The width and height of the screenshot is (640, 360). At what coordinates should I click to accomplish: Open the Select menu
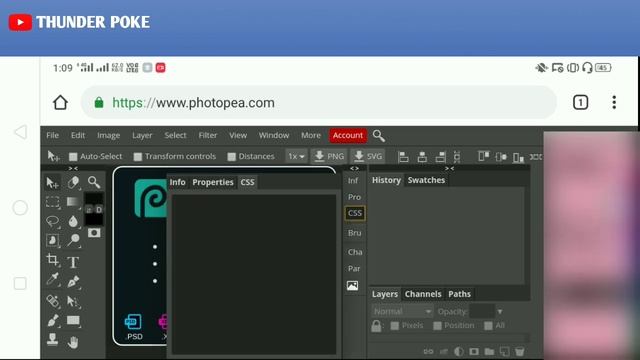[175, 135]
